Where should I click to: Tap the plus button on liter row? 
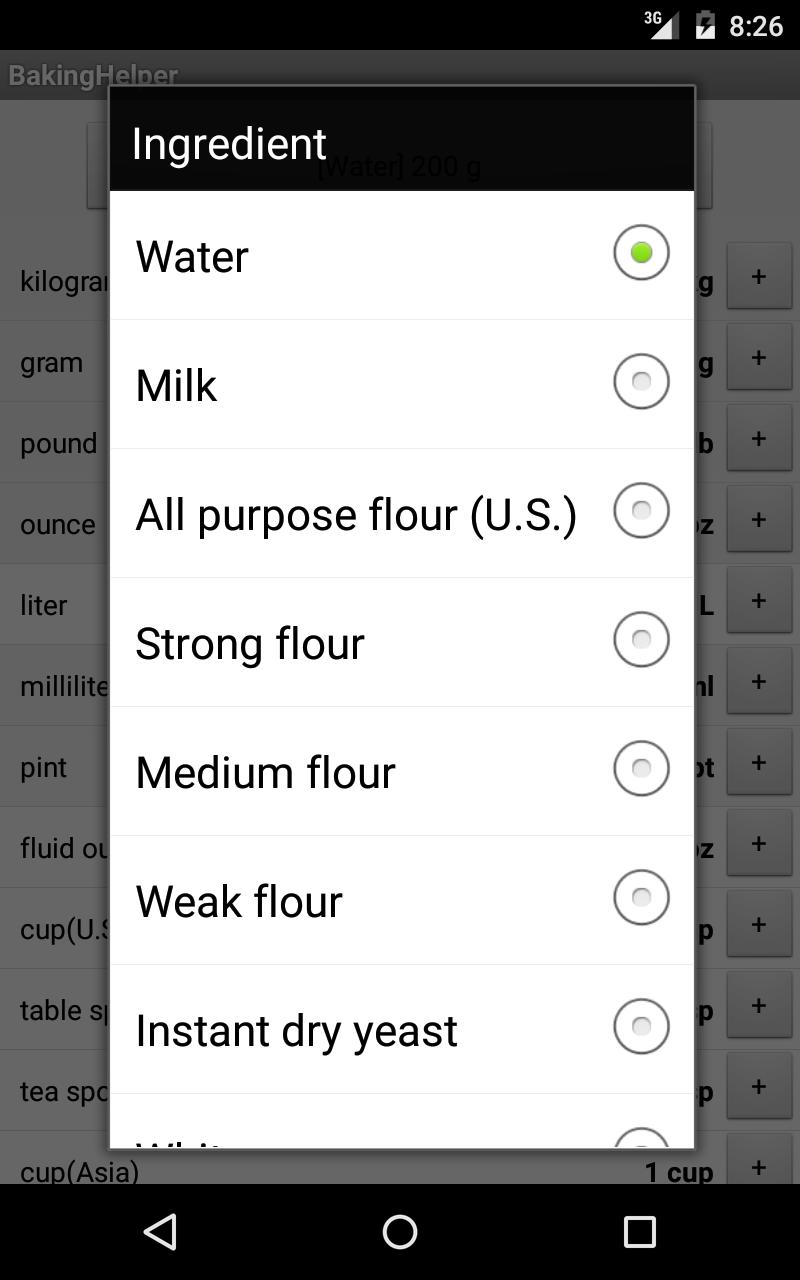click(759, 601)
